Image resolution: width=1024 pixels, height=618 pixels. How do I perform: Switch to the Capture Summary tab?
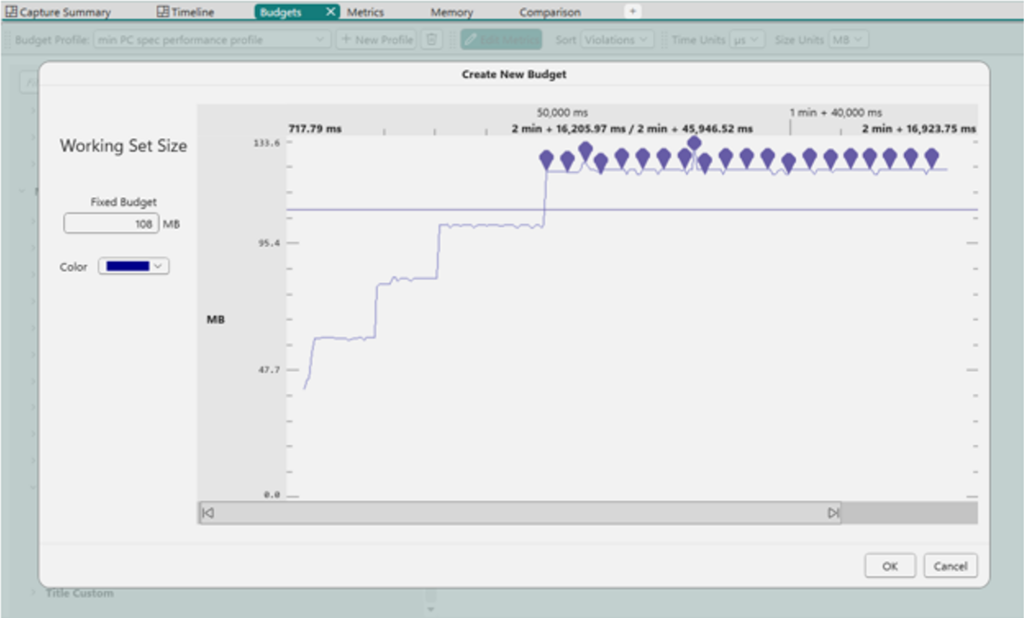pos(58,12)
